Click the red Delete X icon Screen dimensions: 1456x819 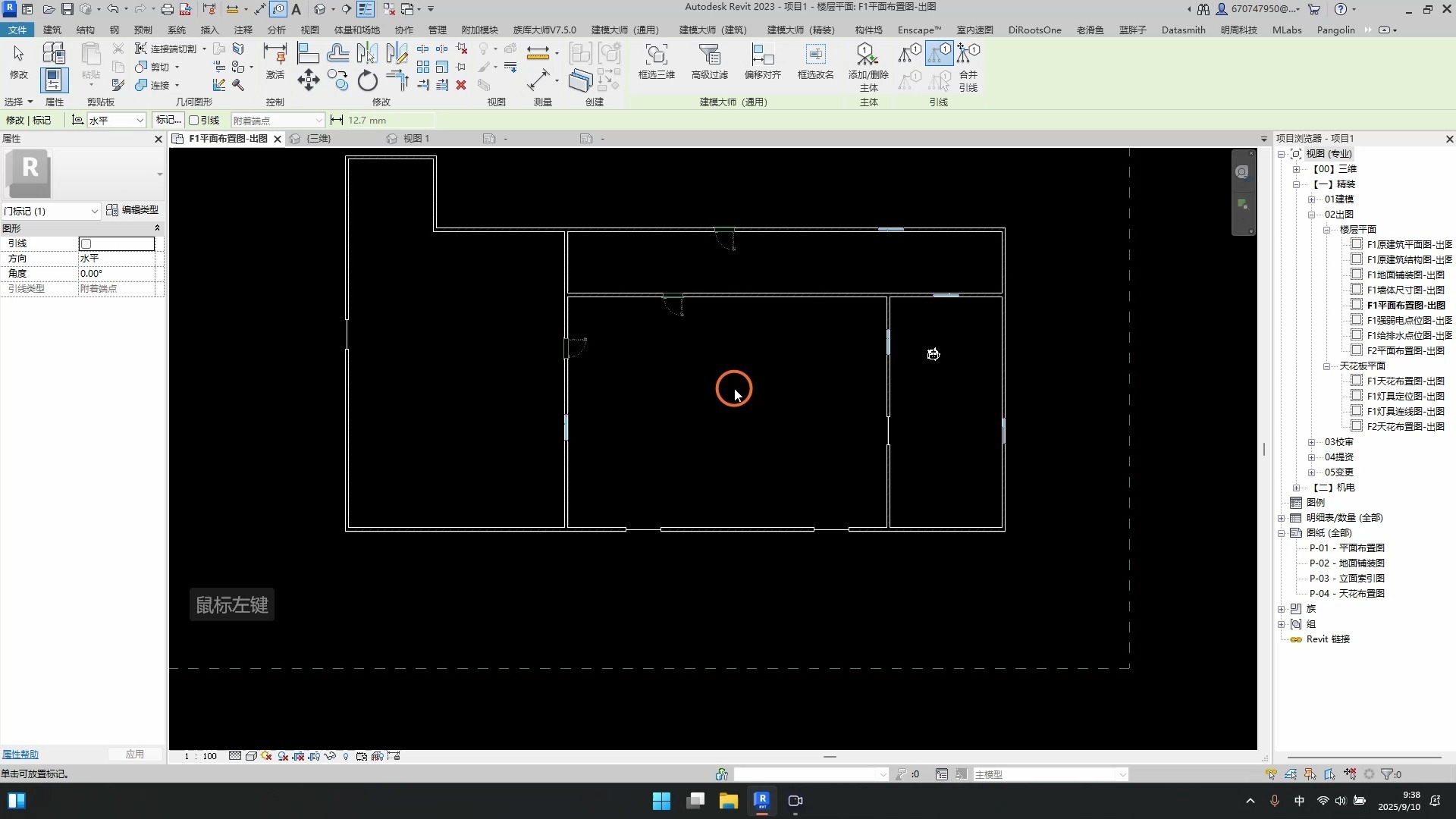461,85
